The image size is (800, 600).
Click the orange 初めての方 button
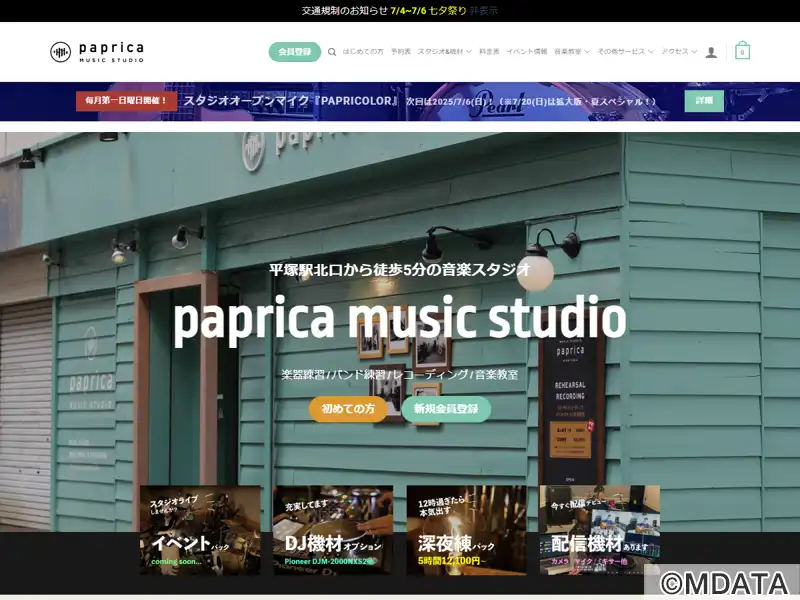[x=348, y=409]
